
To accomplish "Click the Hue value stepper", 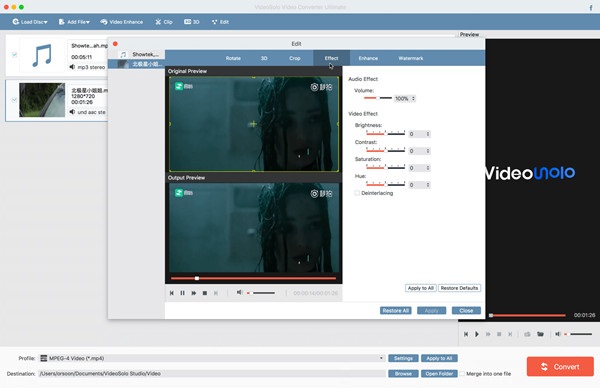I will [428, 185].
